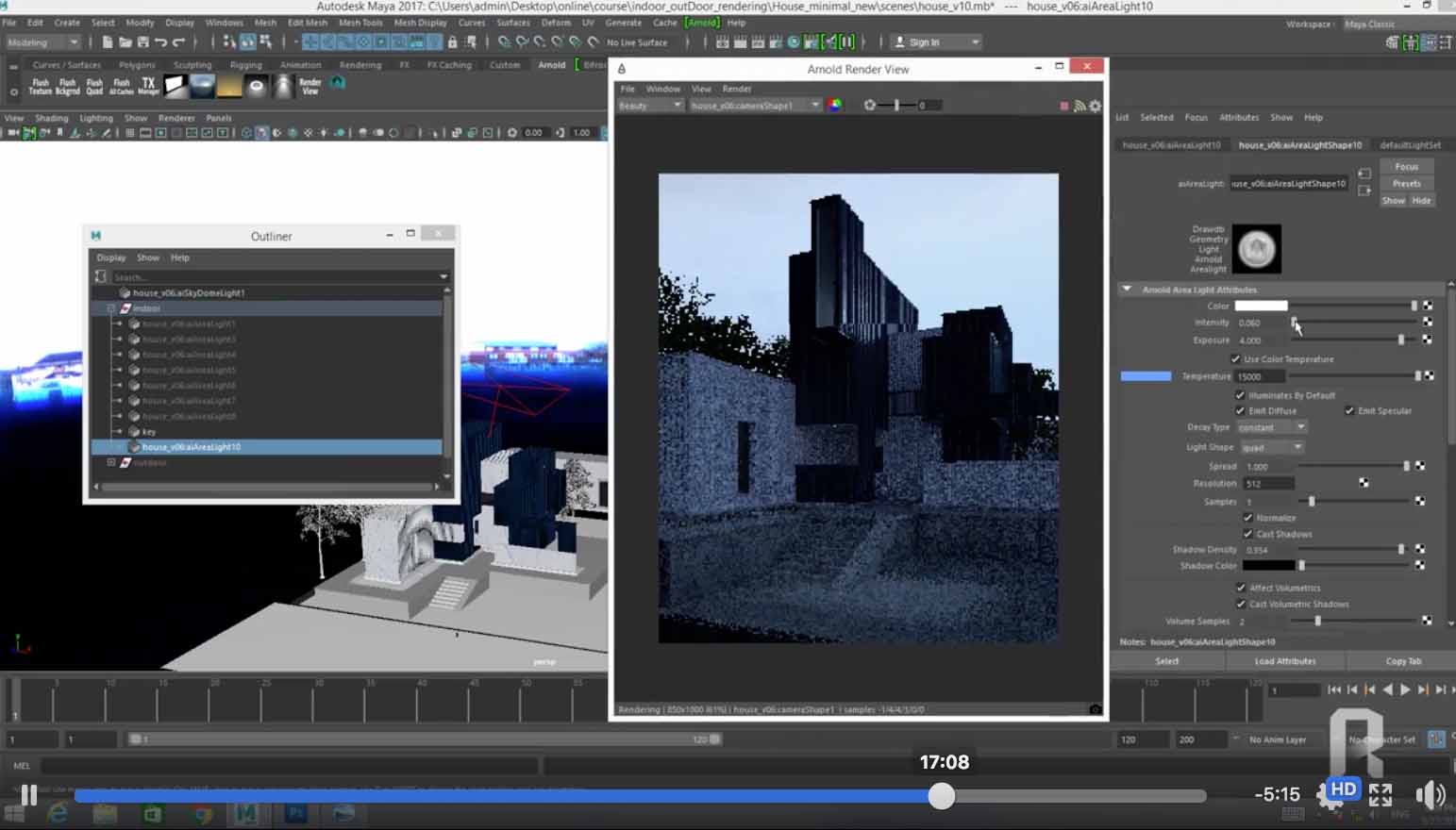Click the white Color swatch
Screen dimensions: 1456x830
pyautogui.click(x=1261, y=306)
